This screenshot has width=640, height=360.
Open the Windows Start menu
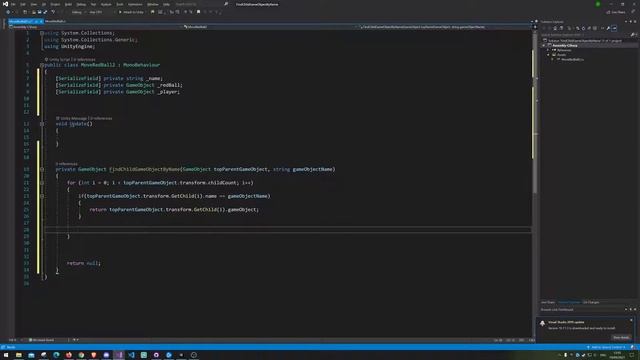[6, 355]
